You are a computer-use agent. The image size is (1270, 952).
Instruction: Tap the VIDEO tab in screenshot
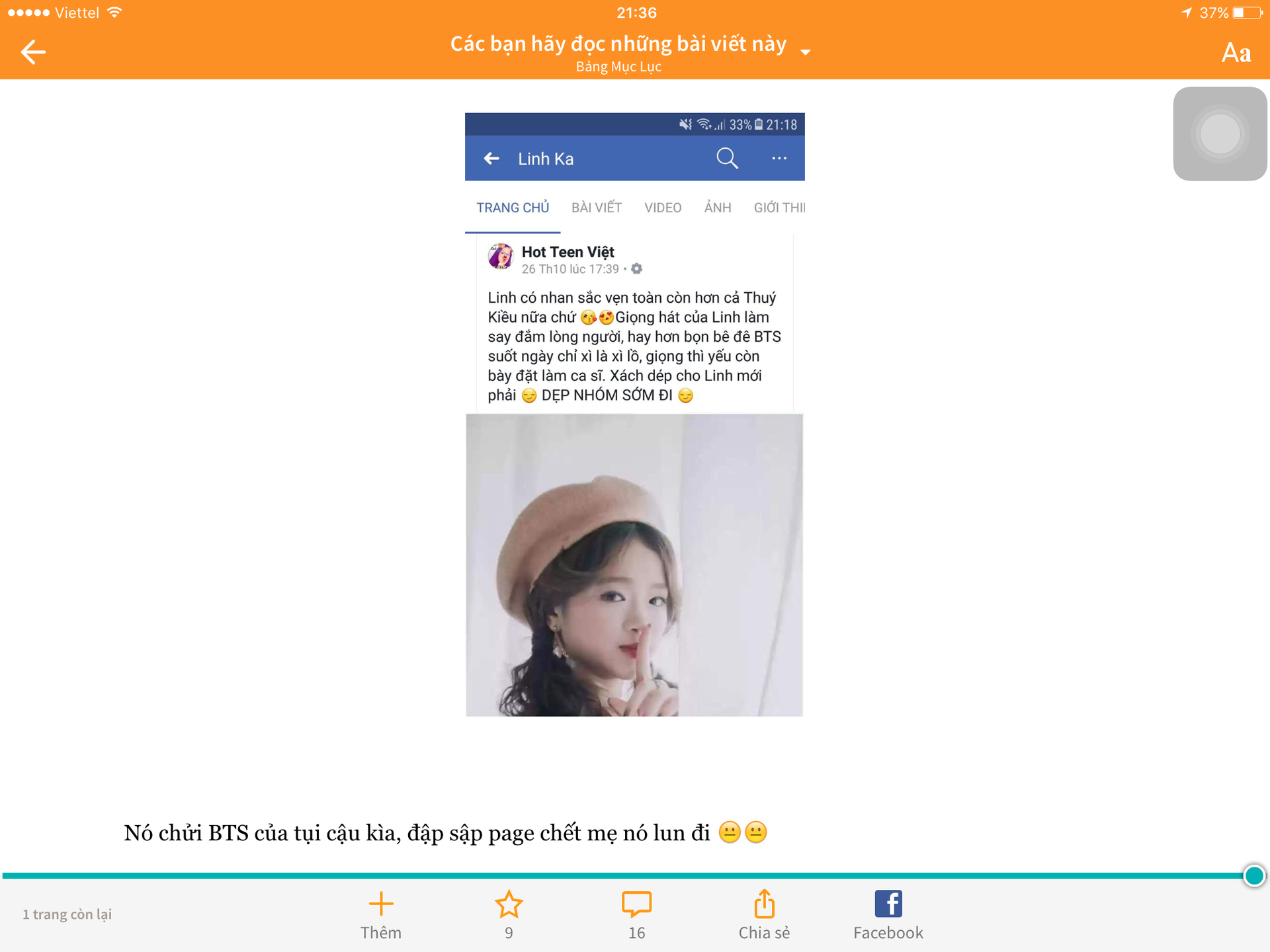coord(663,208)
